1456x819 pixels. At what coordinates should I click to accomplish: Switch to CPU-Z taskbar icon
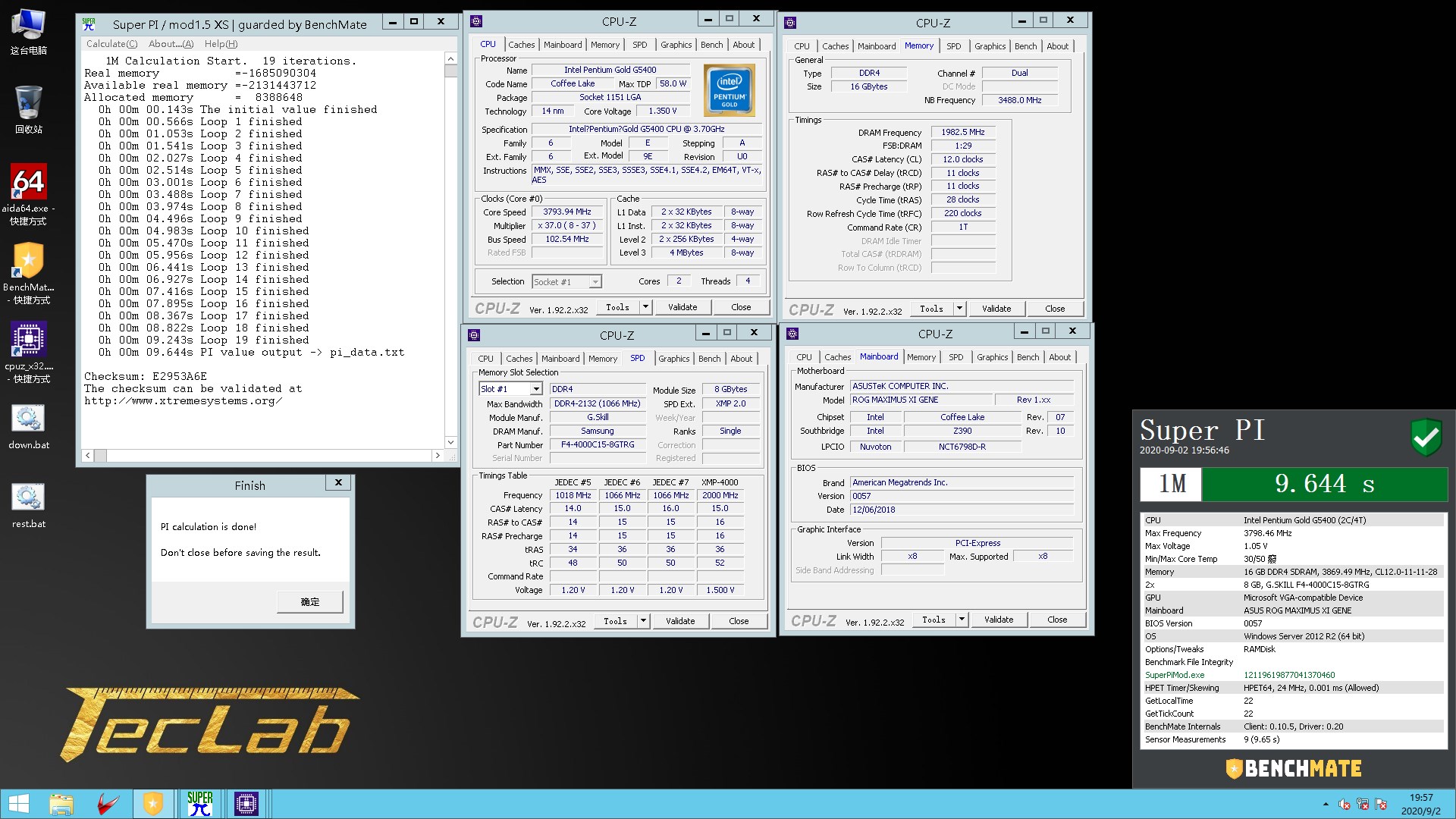pos(246,804)
